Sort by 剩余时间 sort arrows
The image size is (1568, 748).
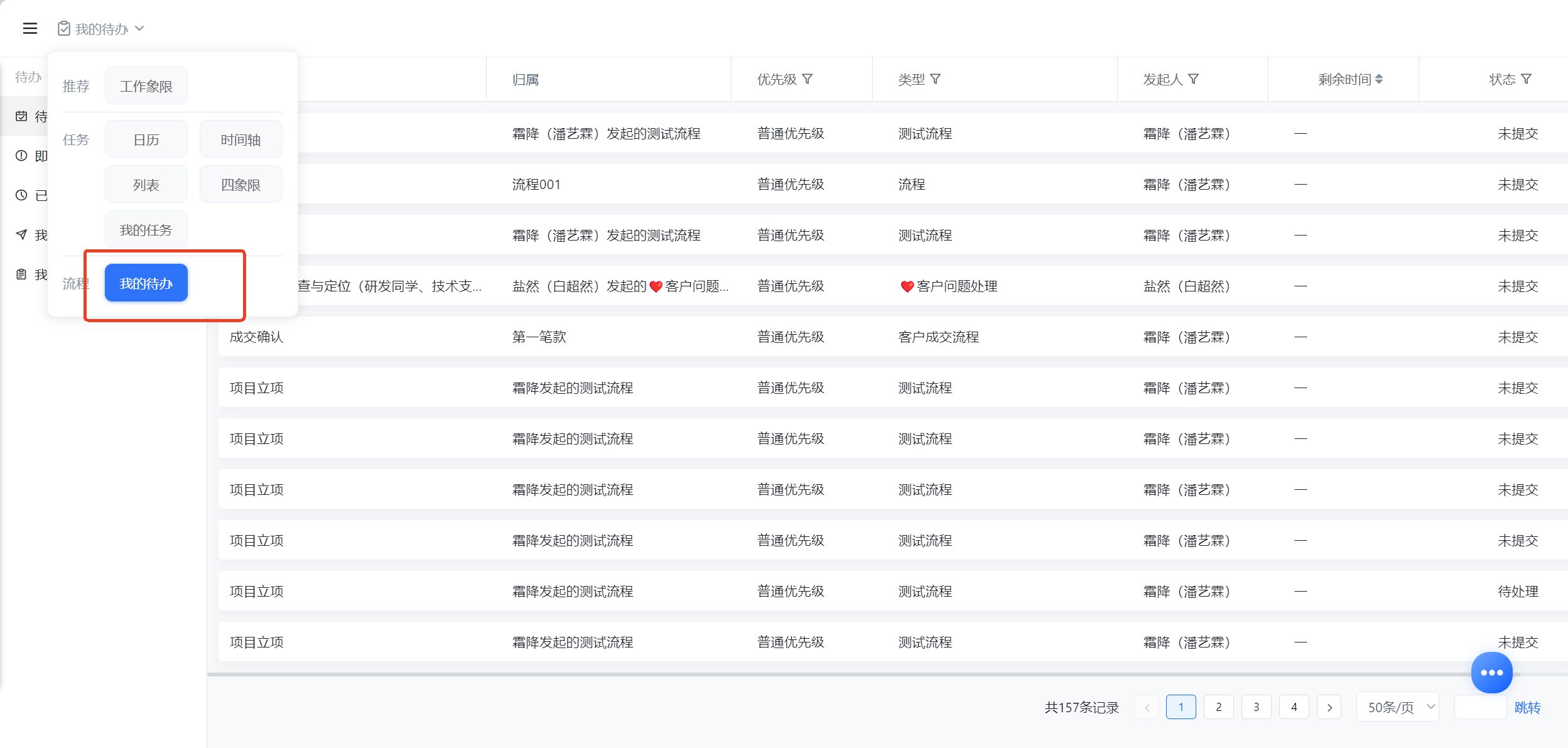[x=1380, y=79]
